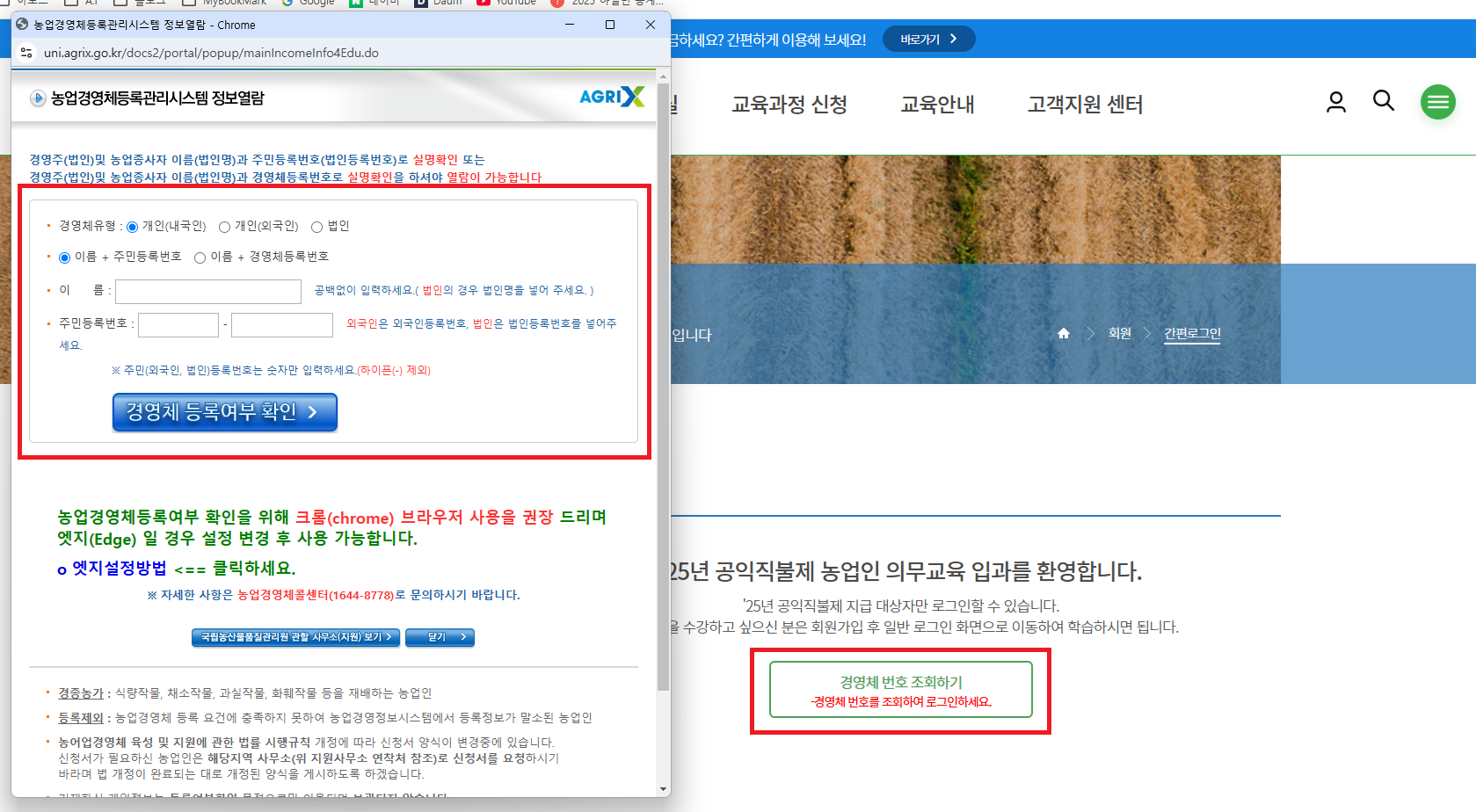Click the home icon in the breadcrumb trail
The image size is (1476, 812).
1064,334
